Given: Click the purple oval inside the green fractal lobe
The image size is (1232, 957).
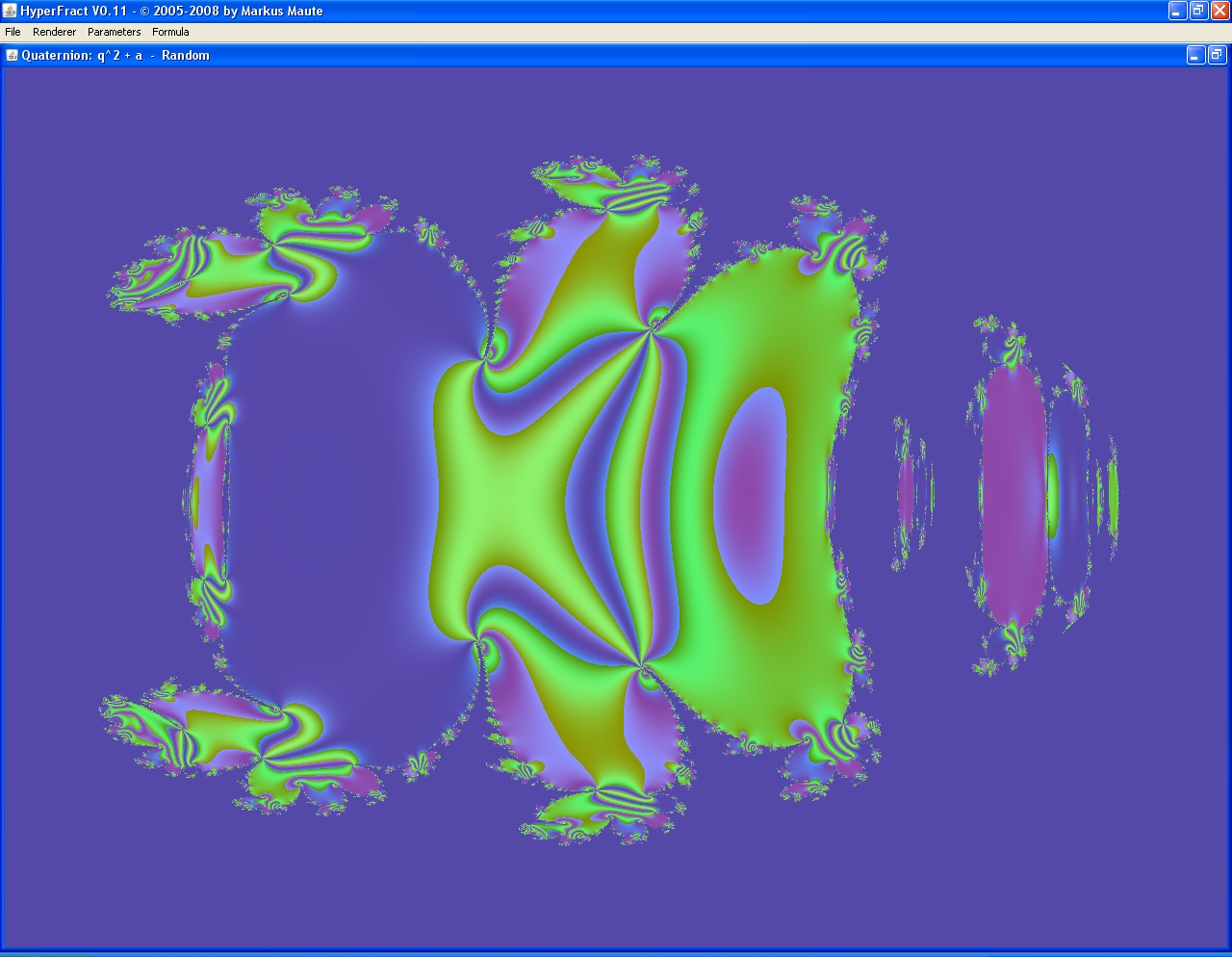Looking at the screenshot, I should [x=750, y=495].
